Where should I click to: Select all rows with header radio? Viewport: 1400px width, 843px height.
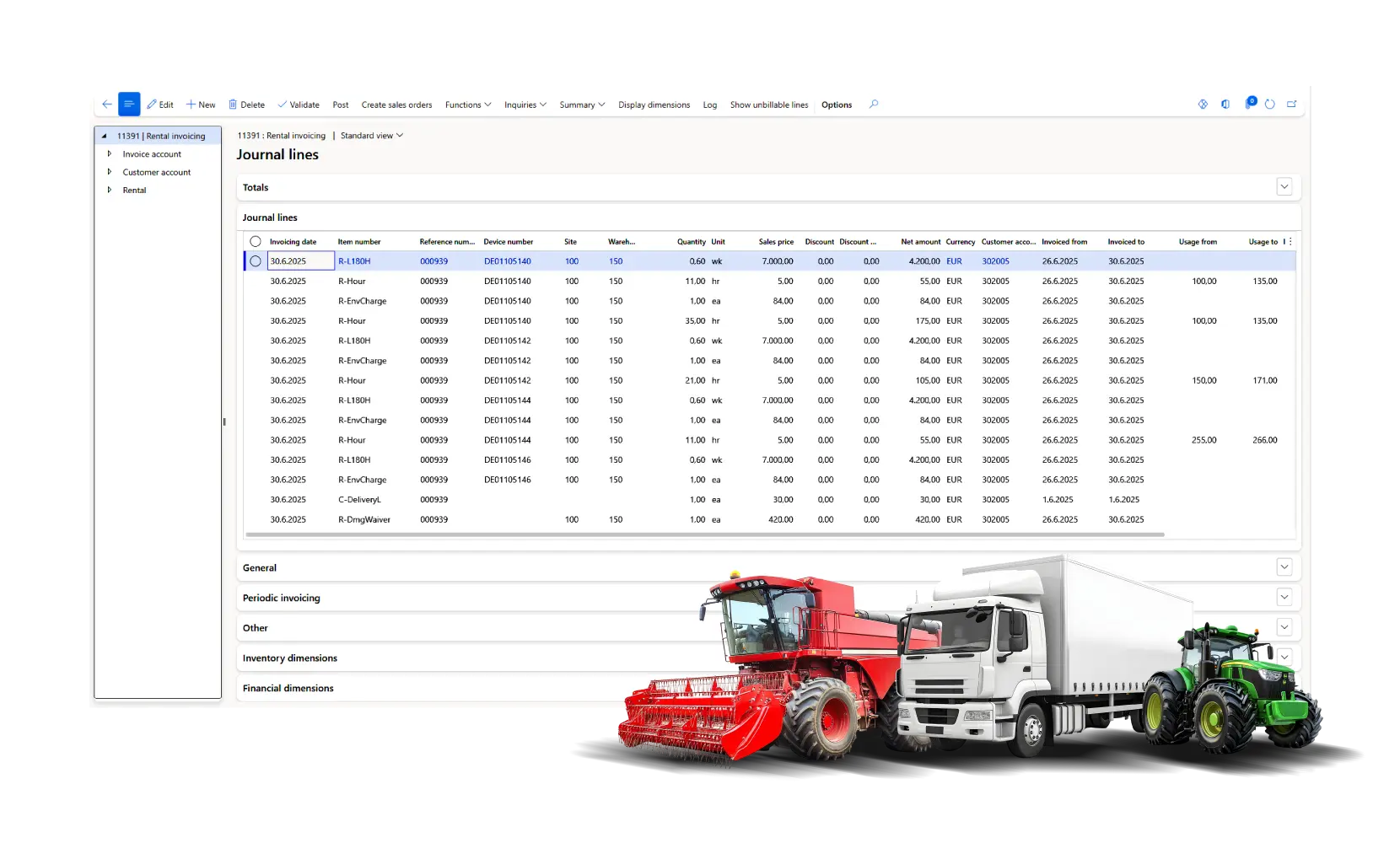click(x=256, y=242)
